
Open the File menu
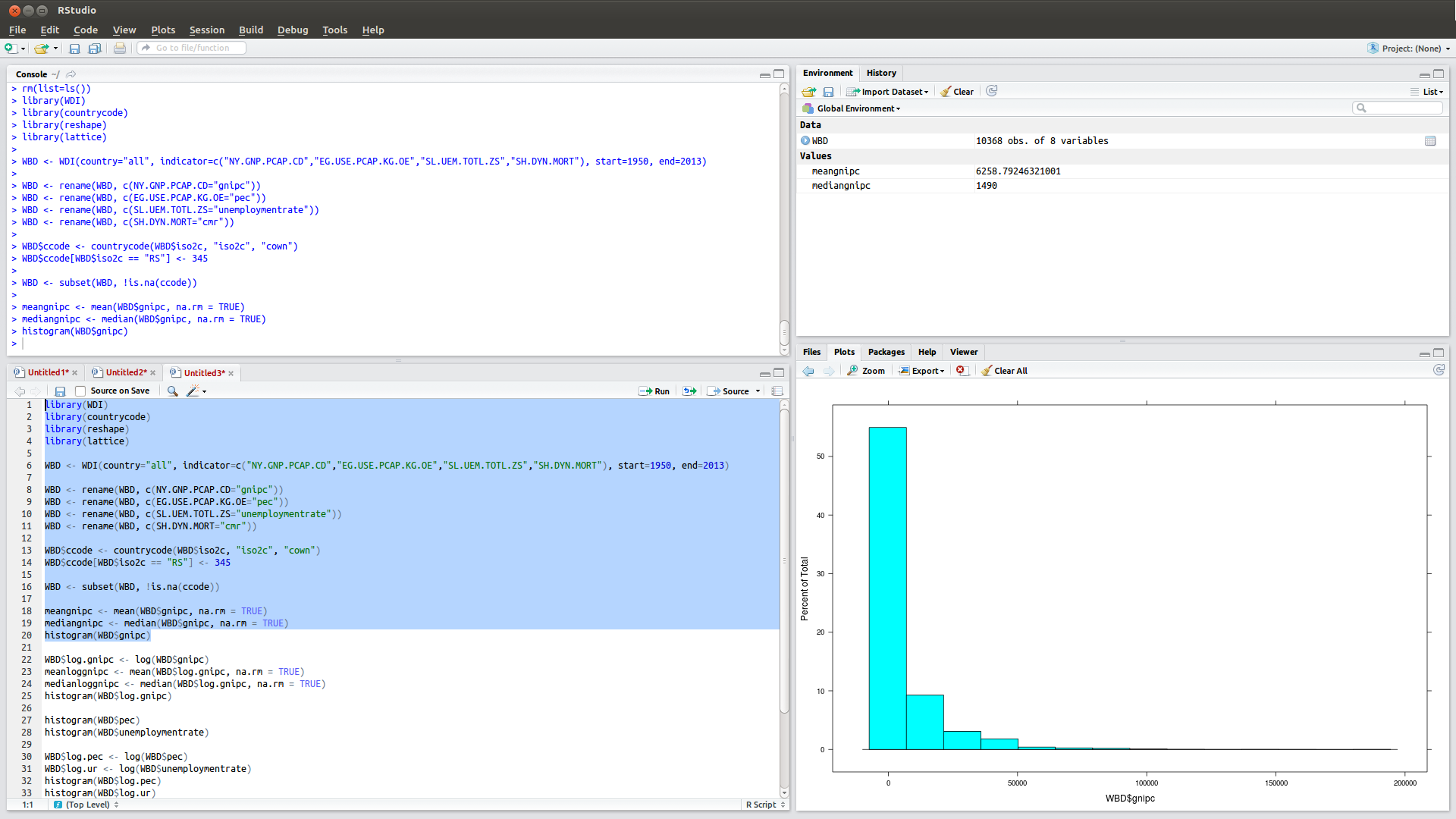point(17,30)
